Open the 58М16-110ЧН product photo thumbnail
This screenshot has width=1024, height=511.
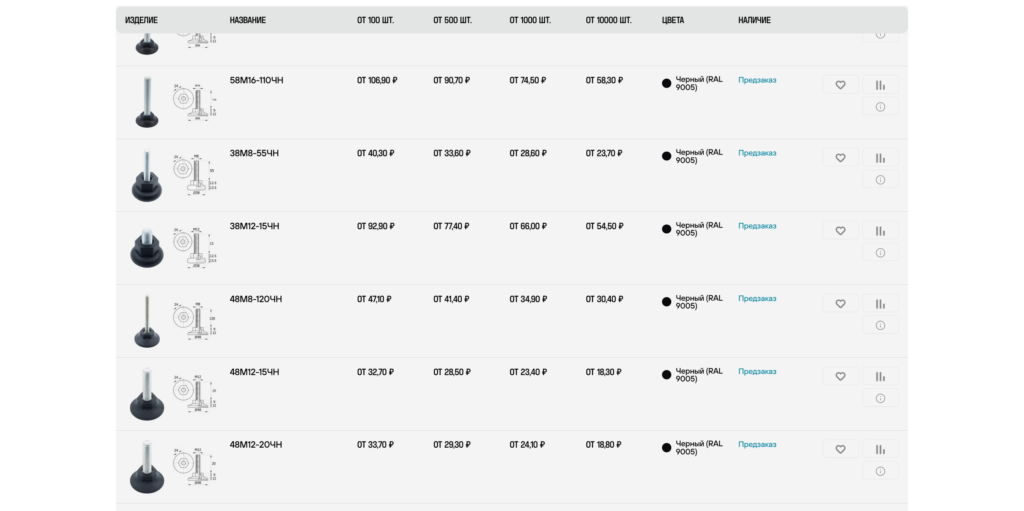(147, 102)
